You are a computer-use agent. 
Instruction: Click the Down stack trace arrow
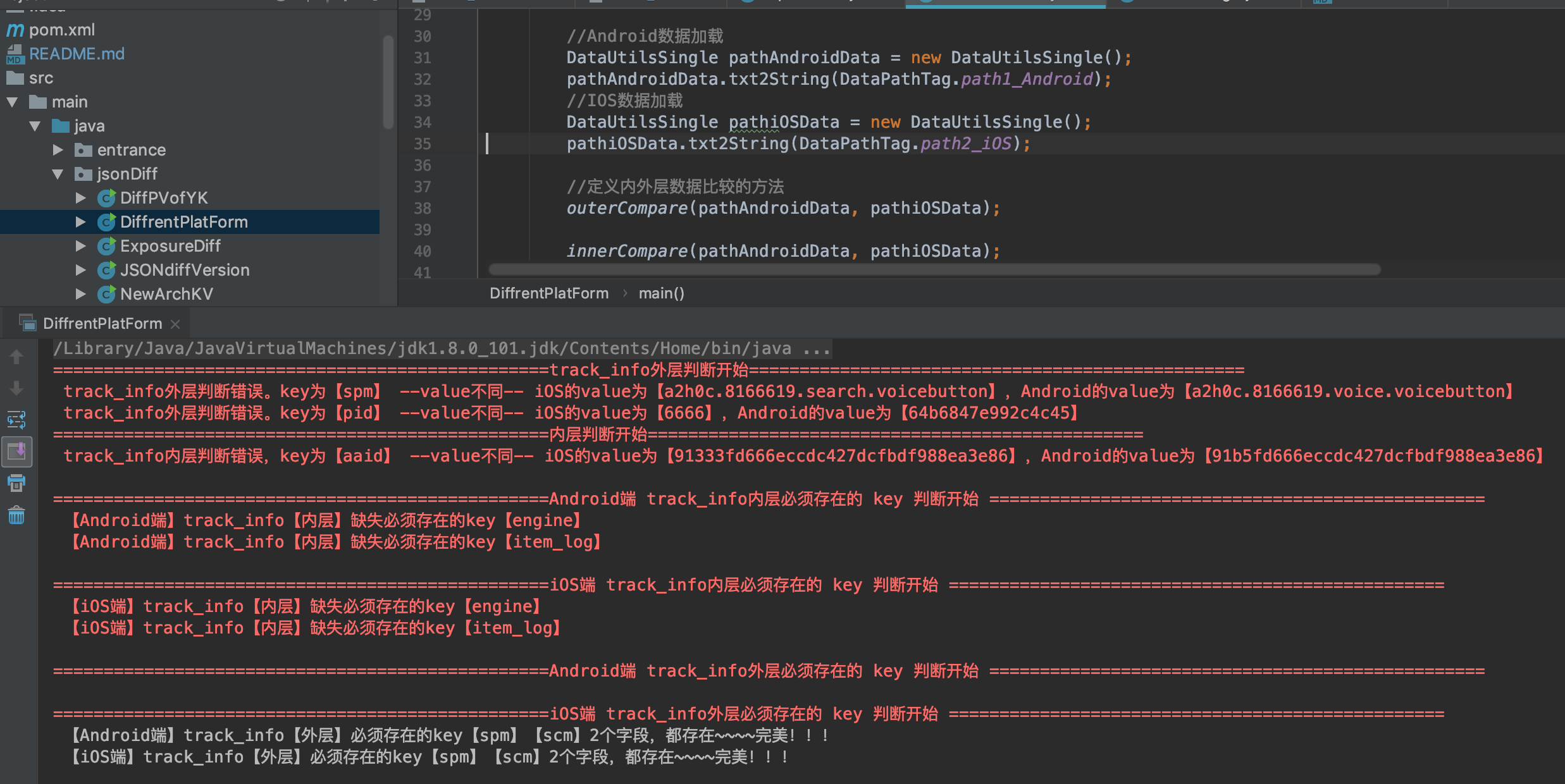point(16,388)
